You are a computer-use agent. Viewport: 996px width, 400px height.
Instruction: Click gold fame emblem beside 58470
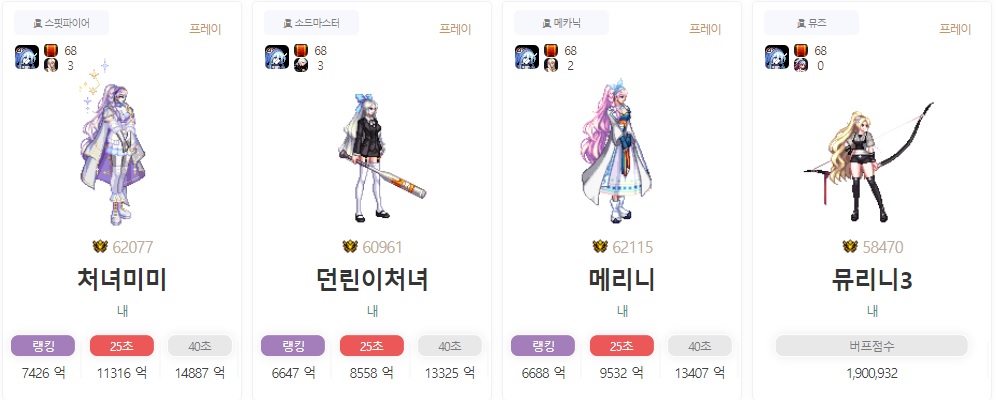[x=850, y=246]
